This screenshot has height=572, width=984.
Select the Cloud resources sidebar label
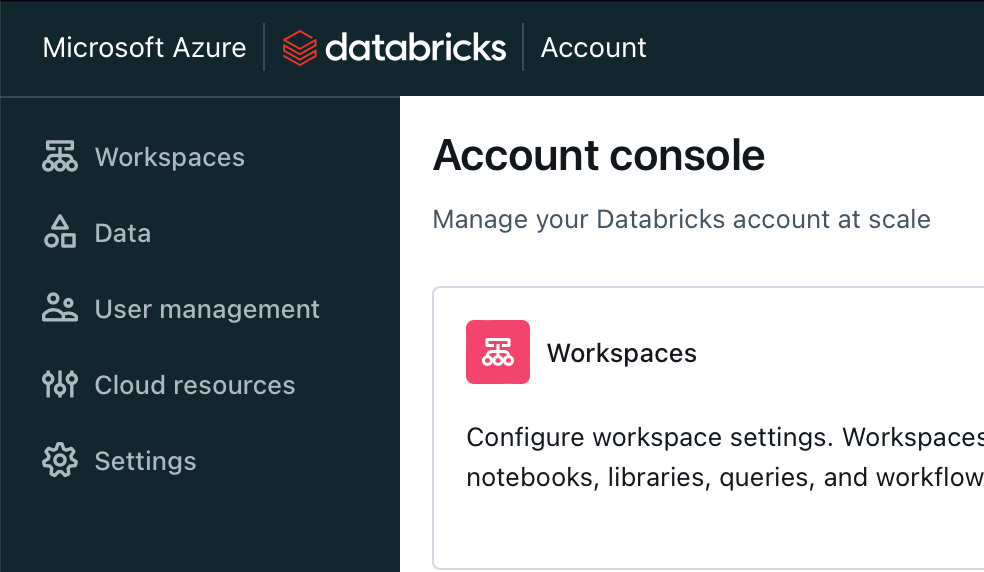(195, 385)
